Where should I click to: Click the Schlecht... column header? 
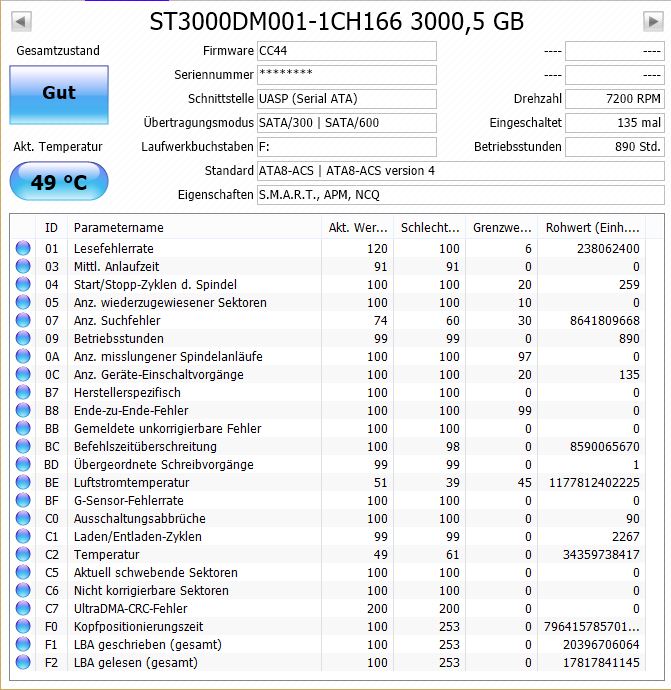click(x=430, y=228)
